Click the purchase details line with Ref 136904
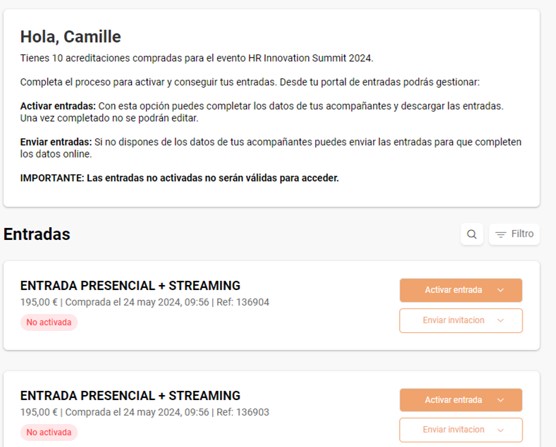This screenshot has height=447, width=556. (145, 302)
